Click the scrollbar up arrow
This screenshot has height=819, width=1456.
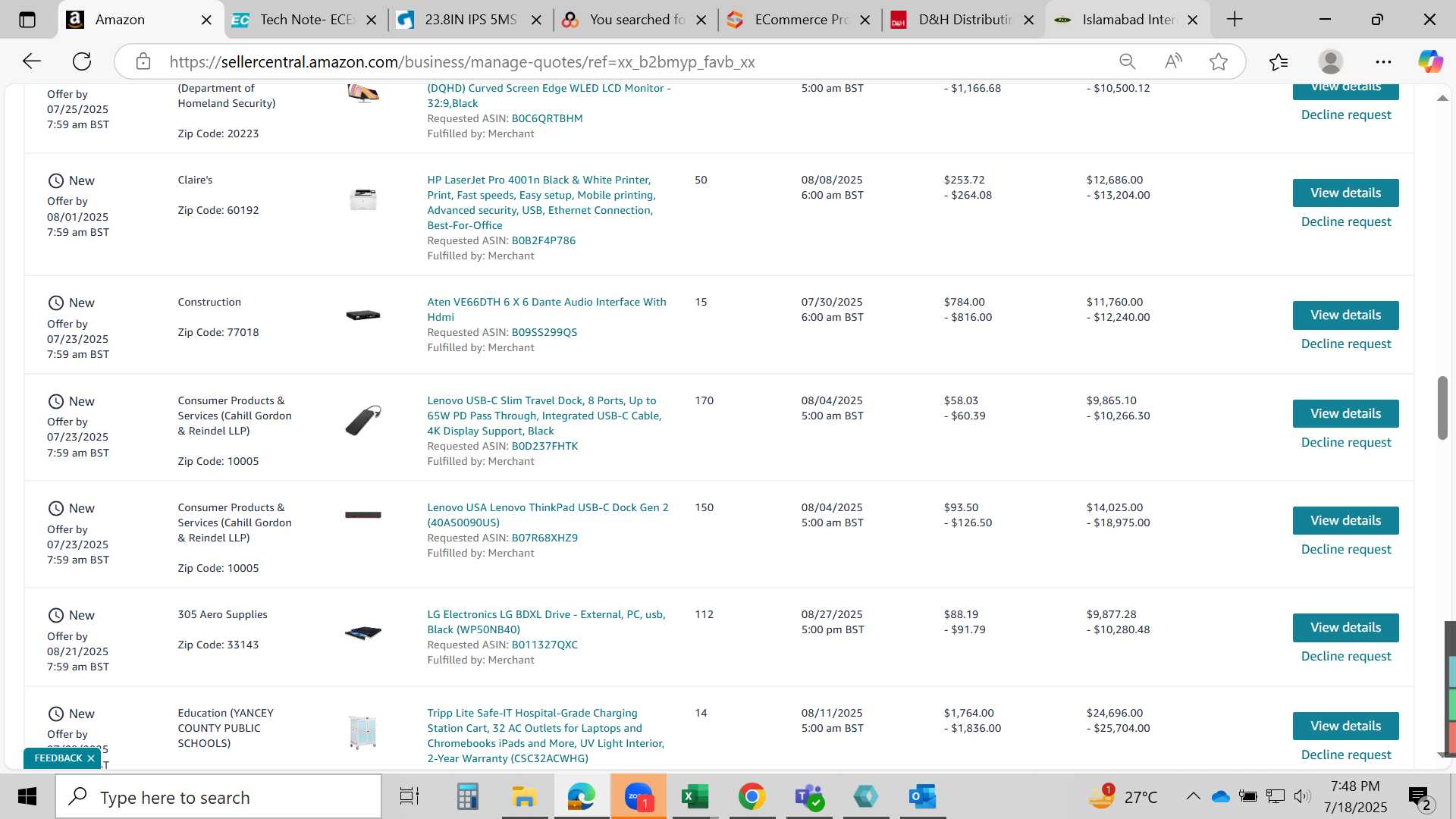pyautogui.click(x=1442, y=98)
